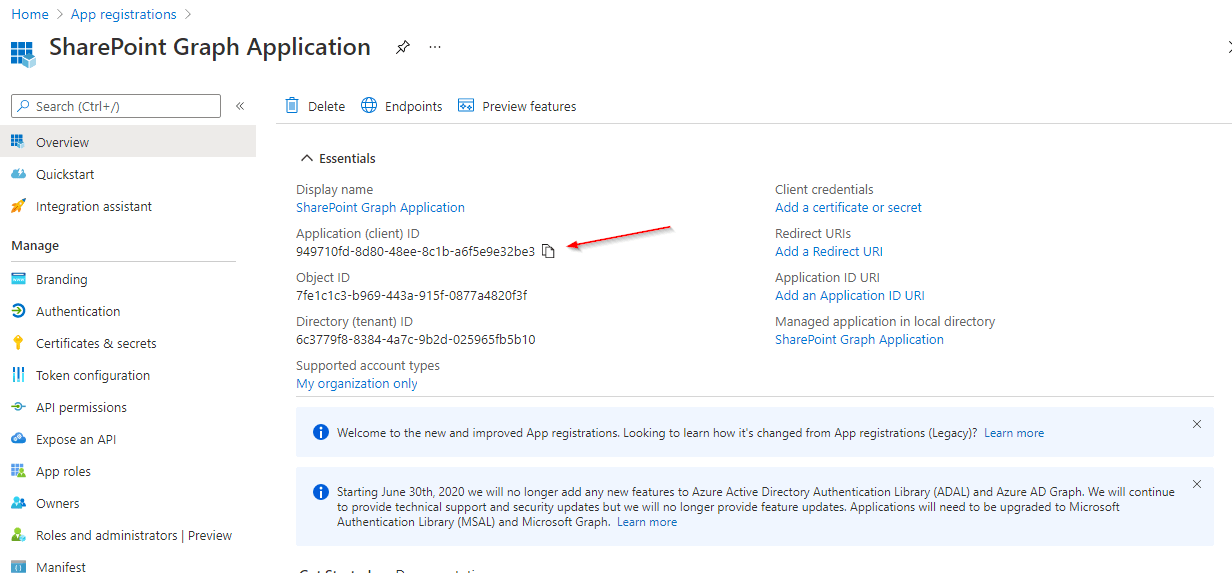Open My organization only link
Screen dimensions: 1232x573
point(357,383)
